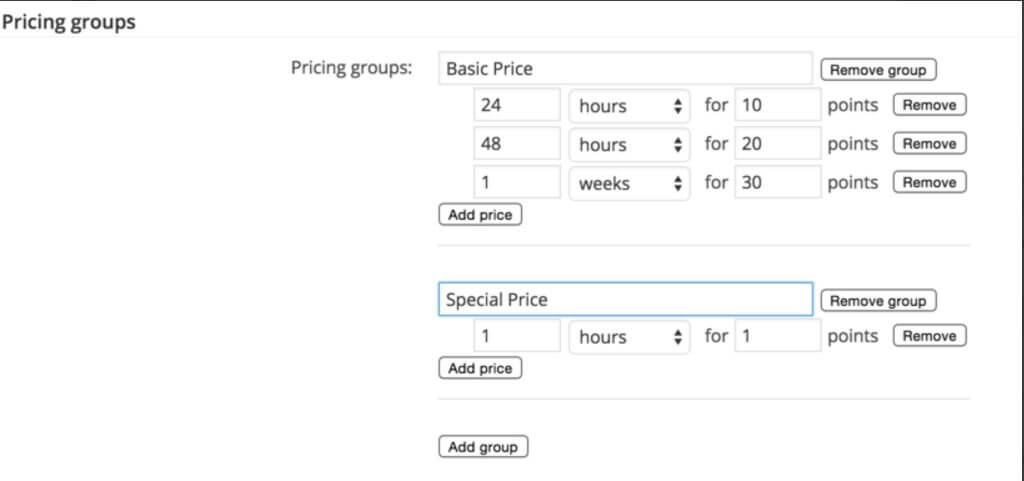
Task: Open the weeks unit dropdown
Action: tap(630, 183)
